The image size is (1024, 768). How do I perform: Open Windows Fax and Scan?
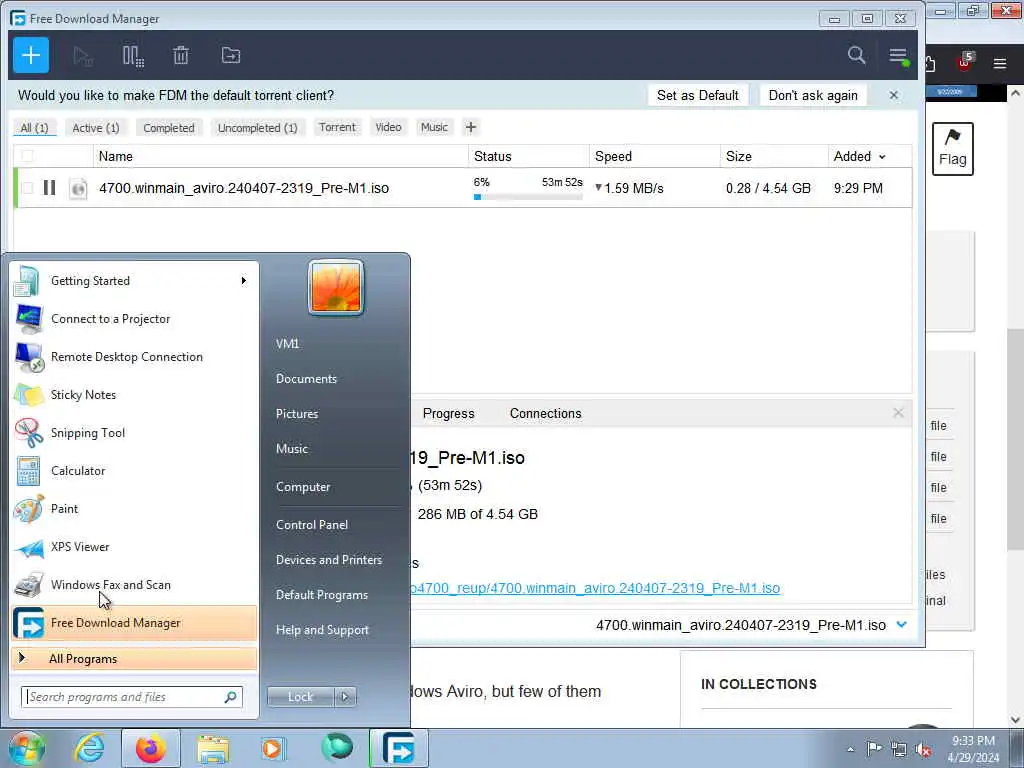135,584
